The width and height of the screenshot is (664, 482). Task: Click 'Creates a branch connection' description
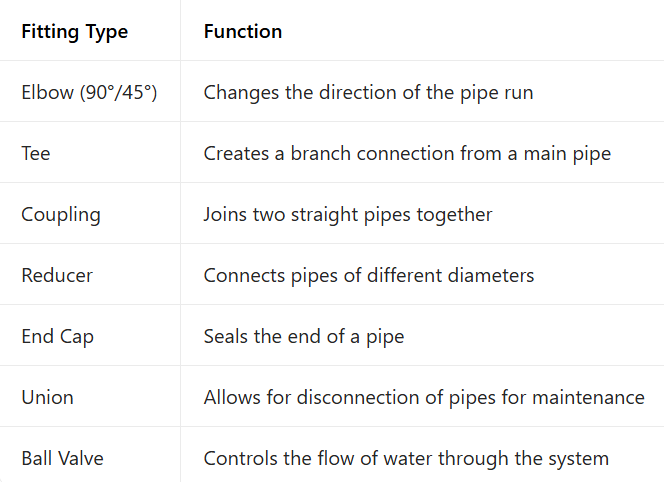[x=407, y=154]
